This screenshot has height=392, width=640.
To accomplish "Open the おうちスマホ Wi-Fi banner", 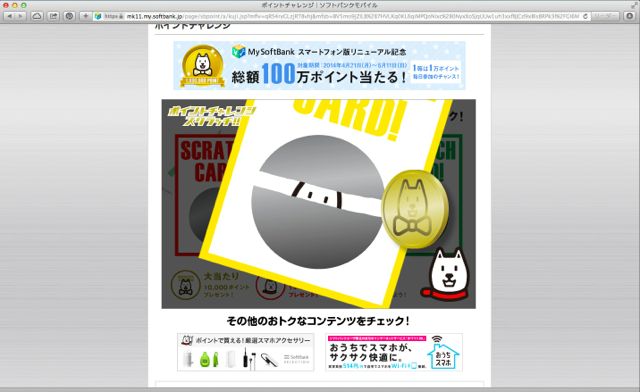I will 394,352.
